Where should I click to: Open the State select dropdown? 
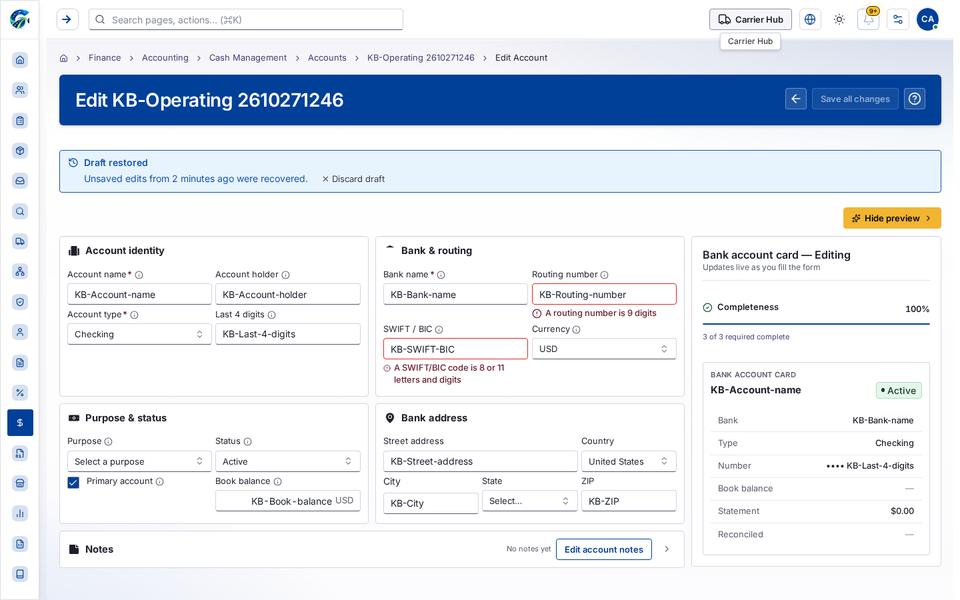pos(529,501)
